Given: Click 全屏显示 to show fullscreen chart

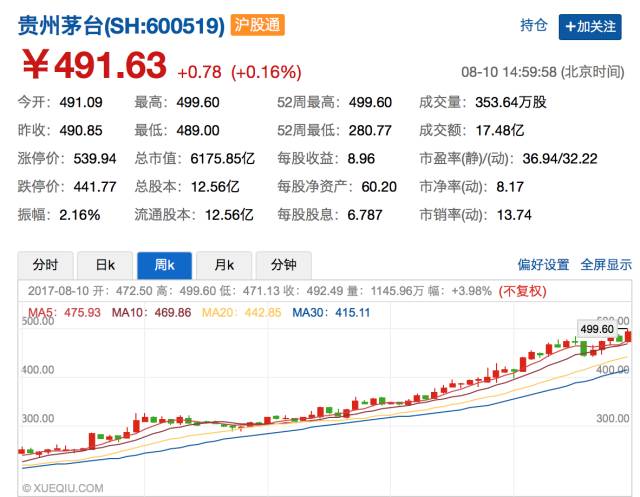Looking at the screenshot, I should (x=606, y=265).
